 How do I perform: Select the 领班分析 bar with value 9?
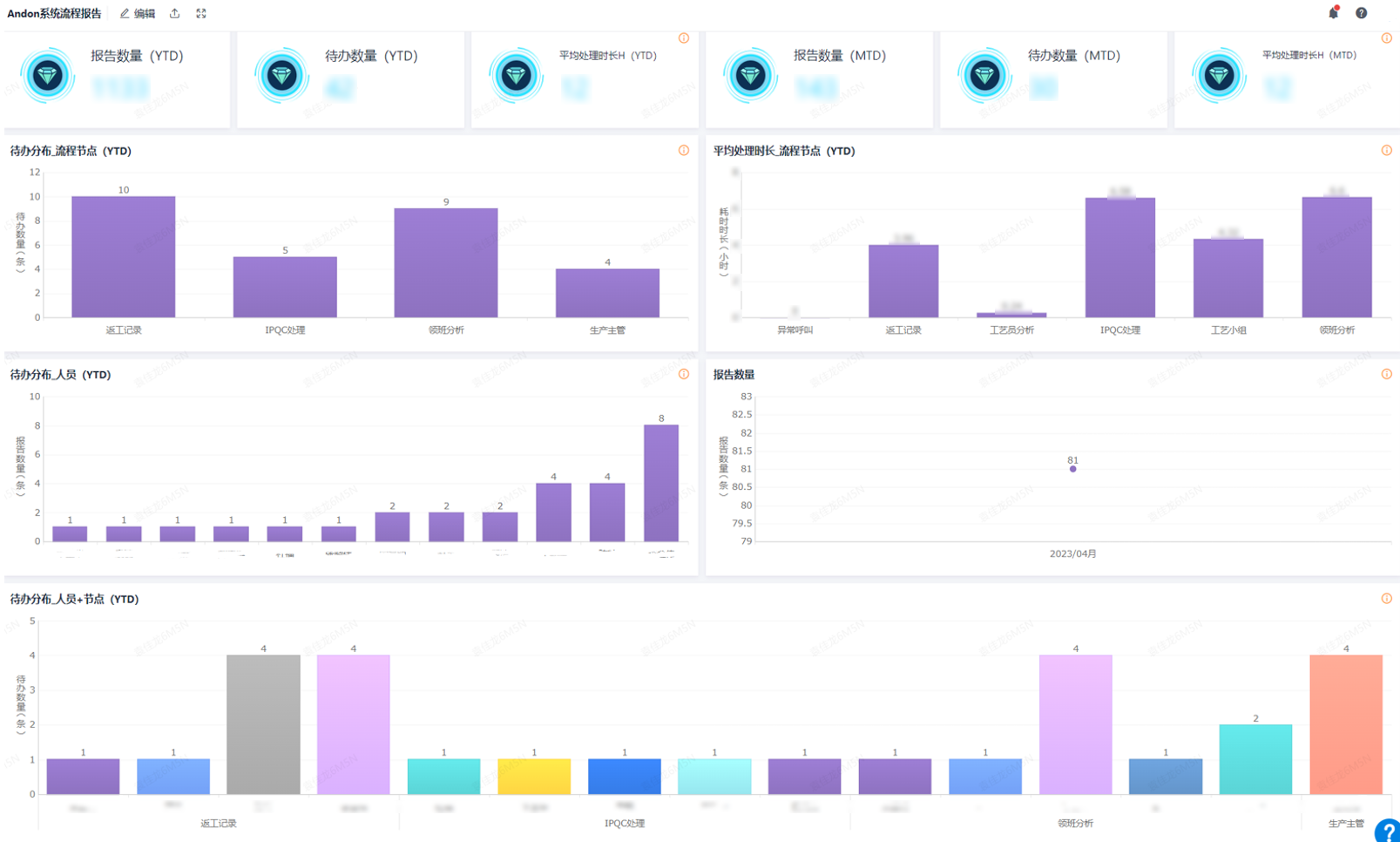446,262
